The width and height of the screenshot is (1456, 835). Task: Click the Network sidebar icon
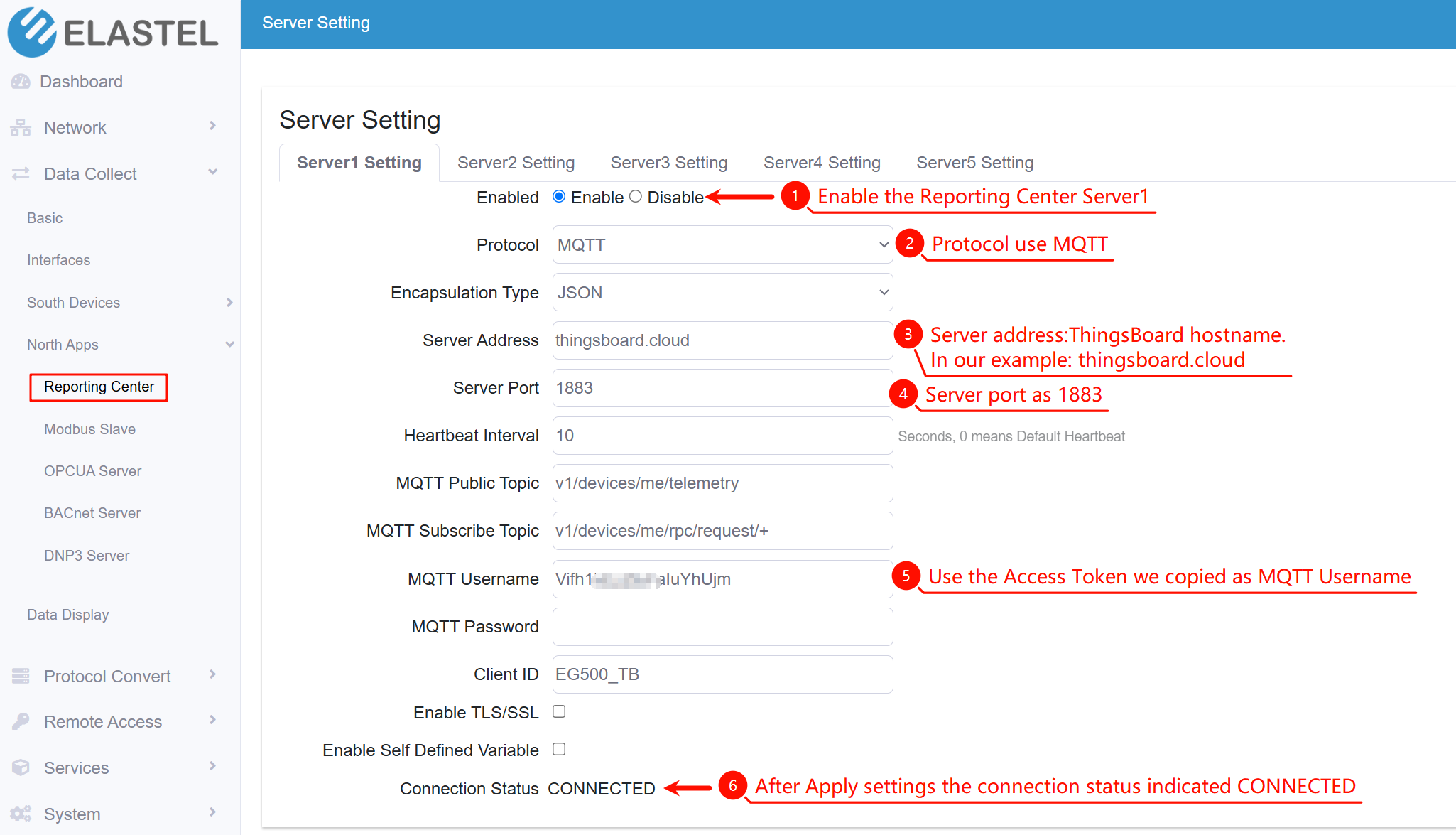[x=19, y=127]
